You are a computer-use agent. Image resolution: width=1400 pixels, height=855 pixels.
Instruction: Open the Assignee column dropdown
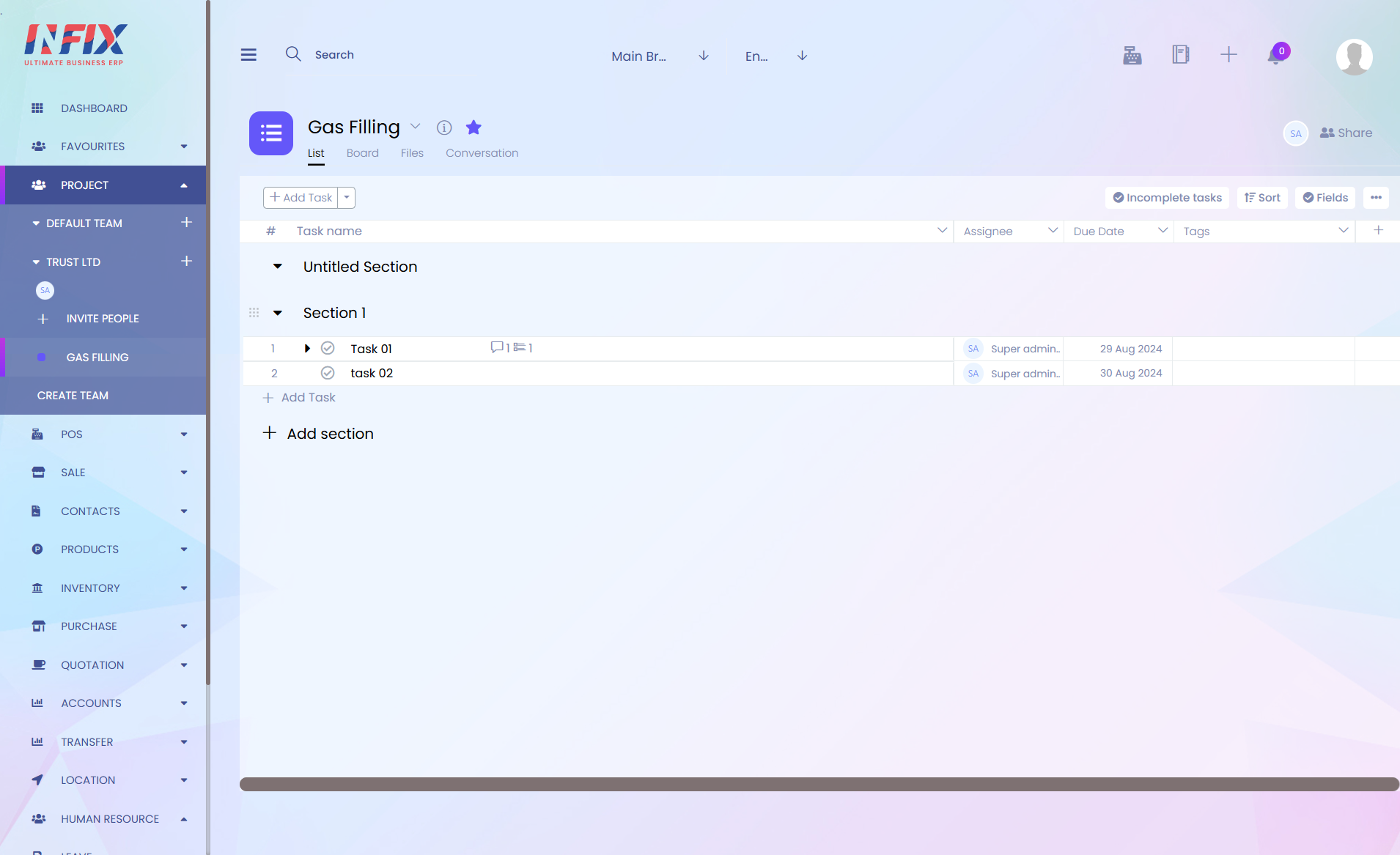[x=1053, y=231]
